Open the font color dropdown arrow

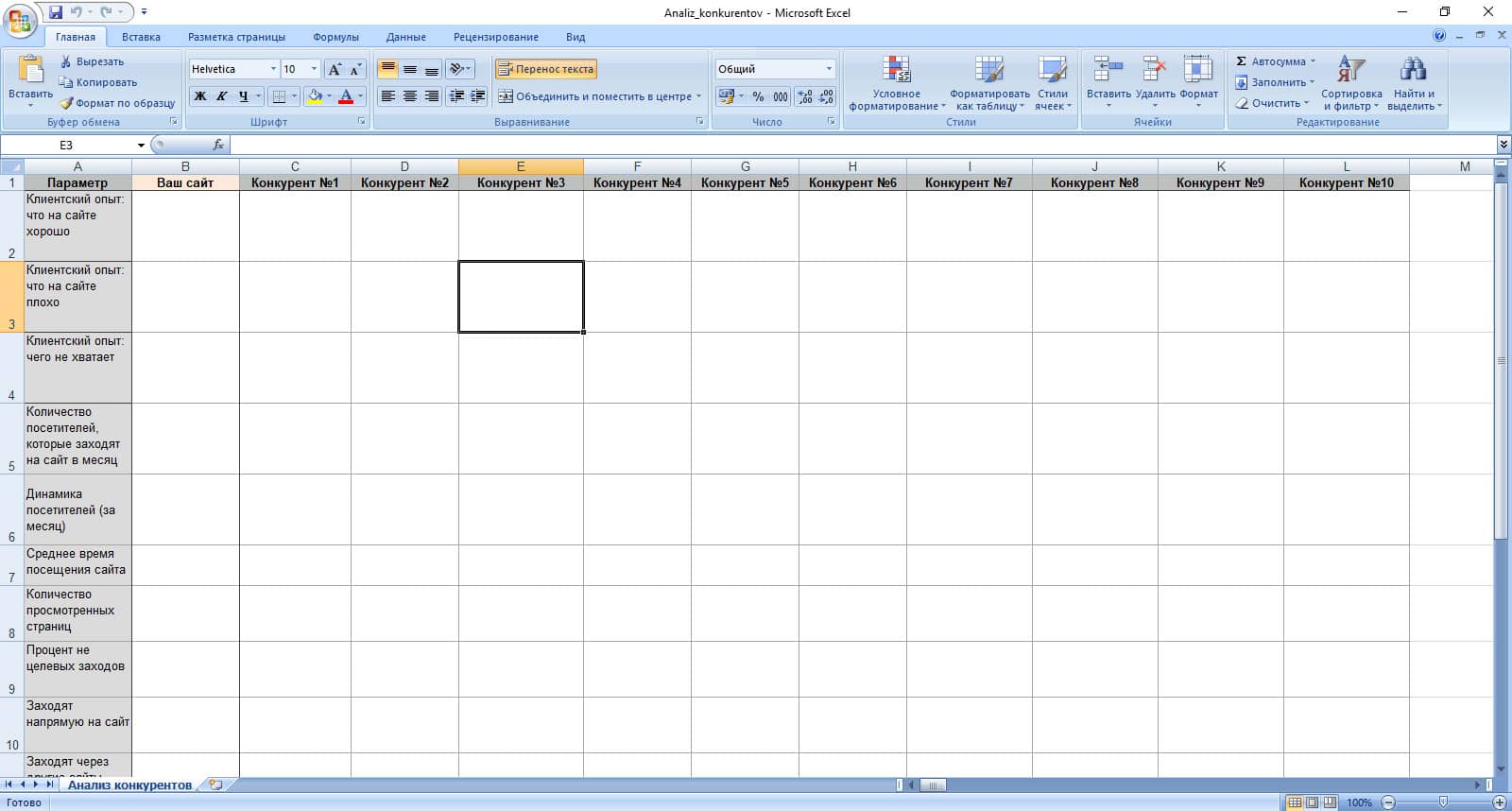point(360,96)
